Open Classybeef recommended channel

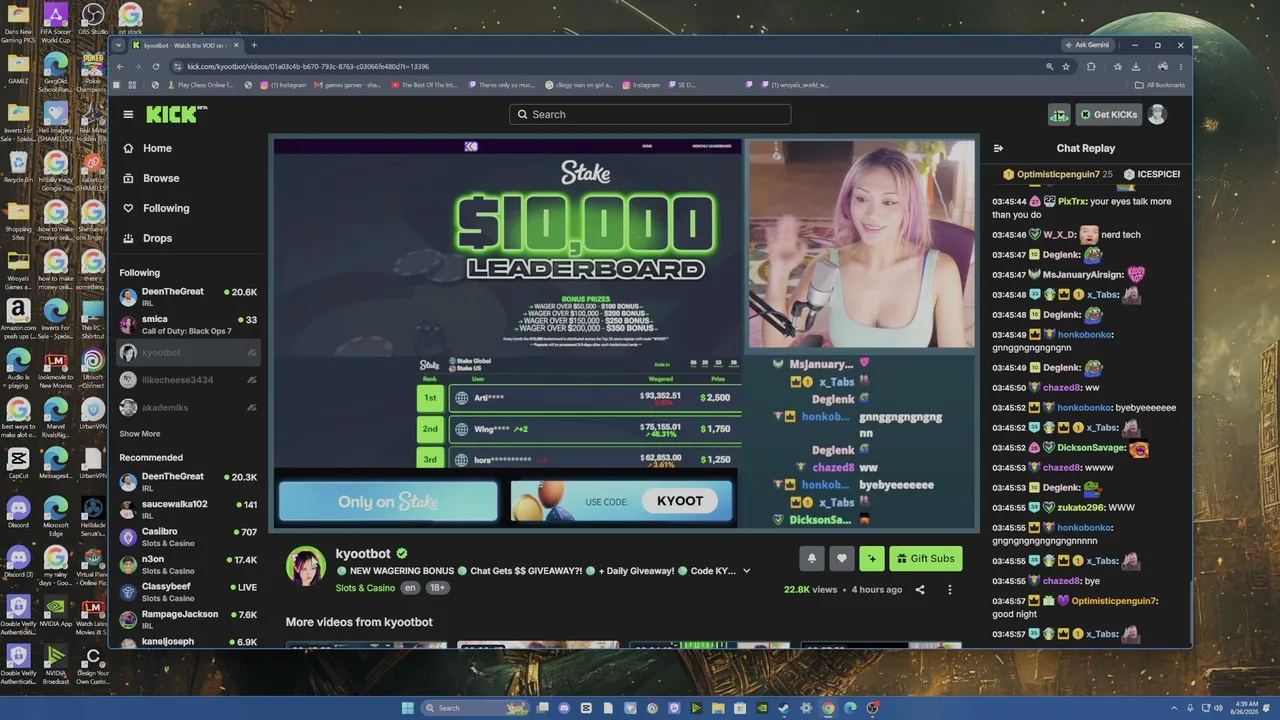click(188, 593)
